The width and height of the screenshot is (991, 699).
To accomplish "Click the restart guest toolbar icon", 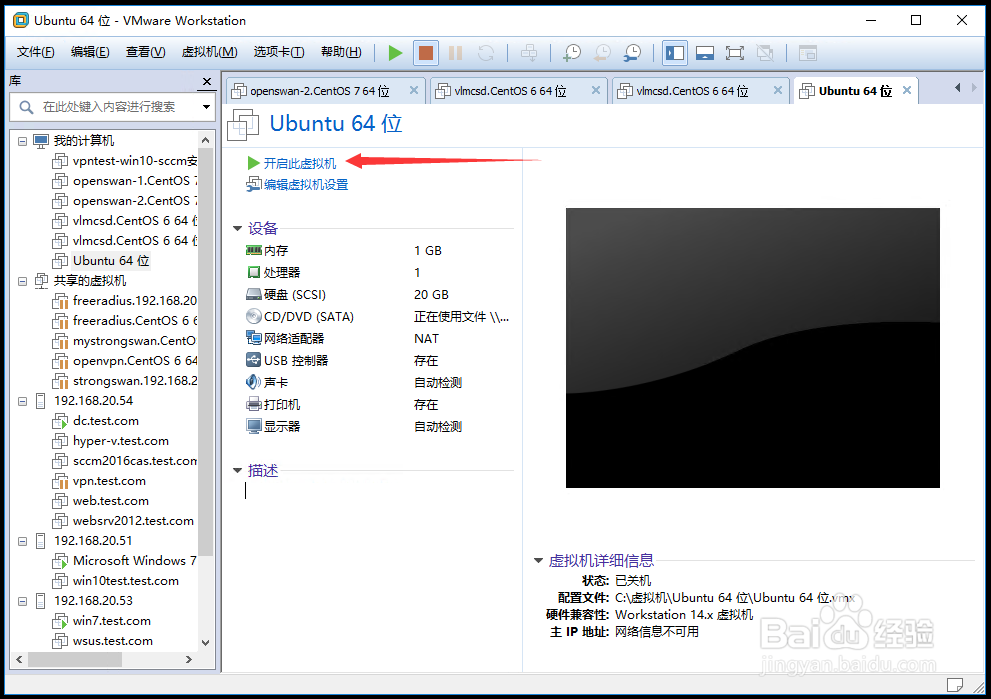I will (485, 53).
